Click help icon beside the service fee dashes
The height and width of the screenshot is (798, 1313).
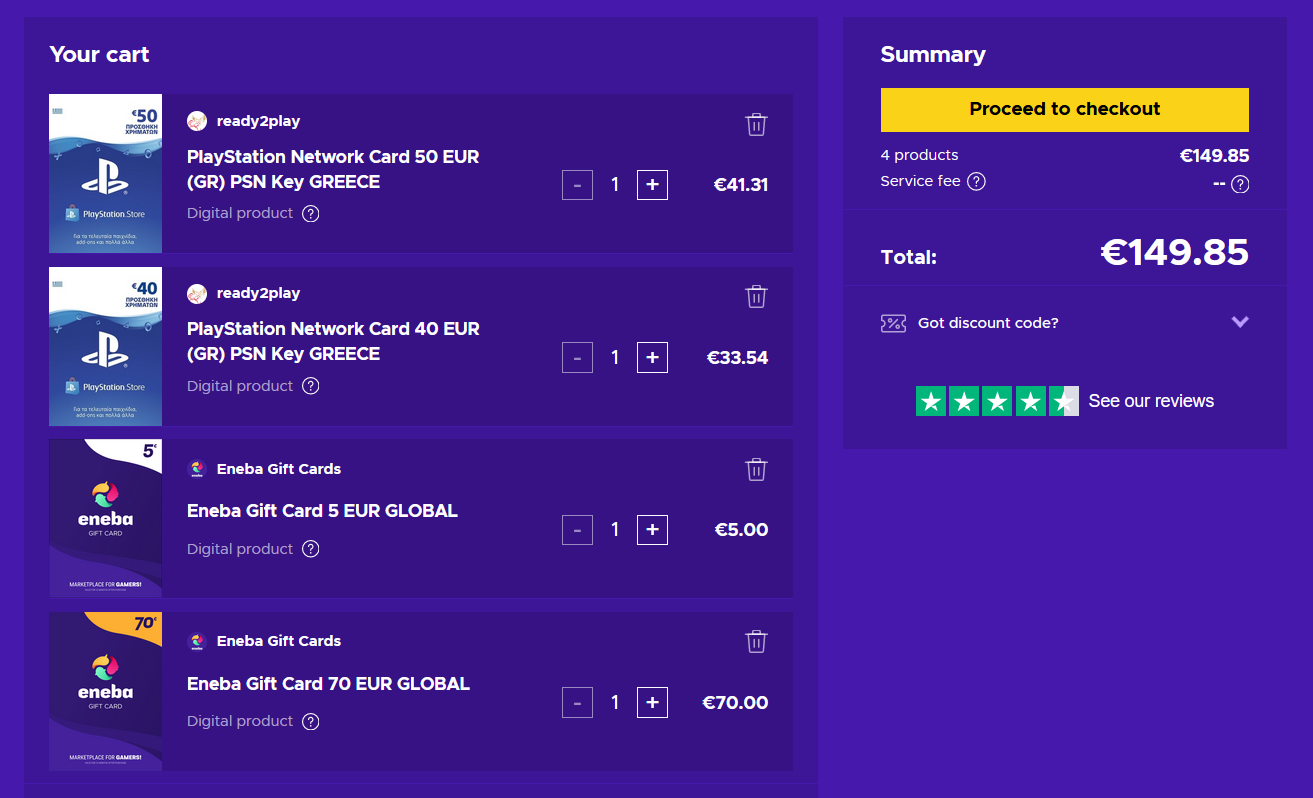(x=1240, y=184)
